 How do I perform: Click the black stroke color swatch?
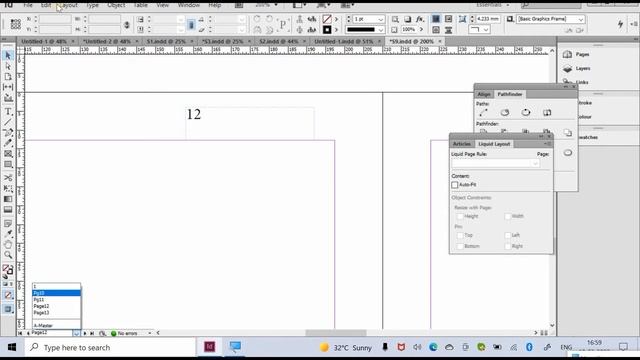(327, 30)
